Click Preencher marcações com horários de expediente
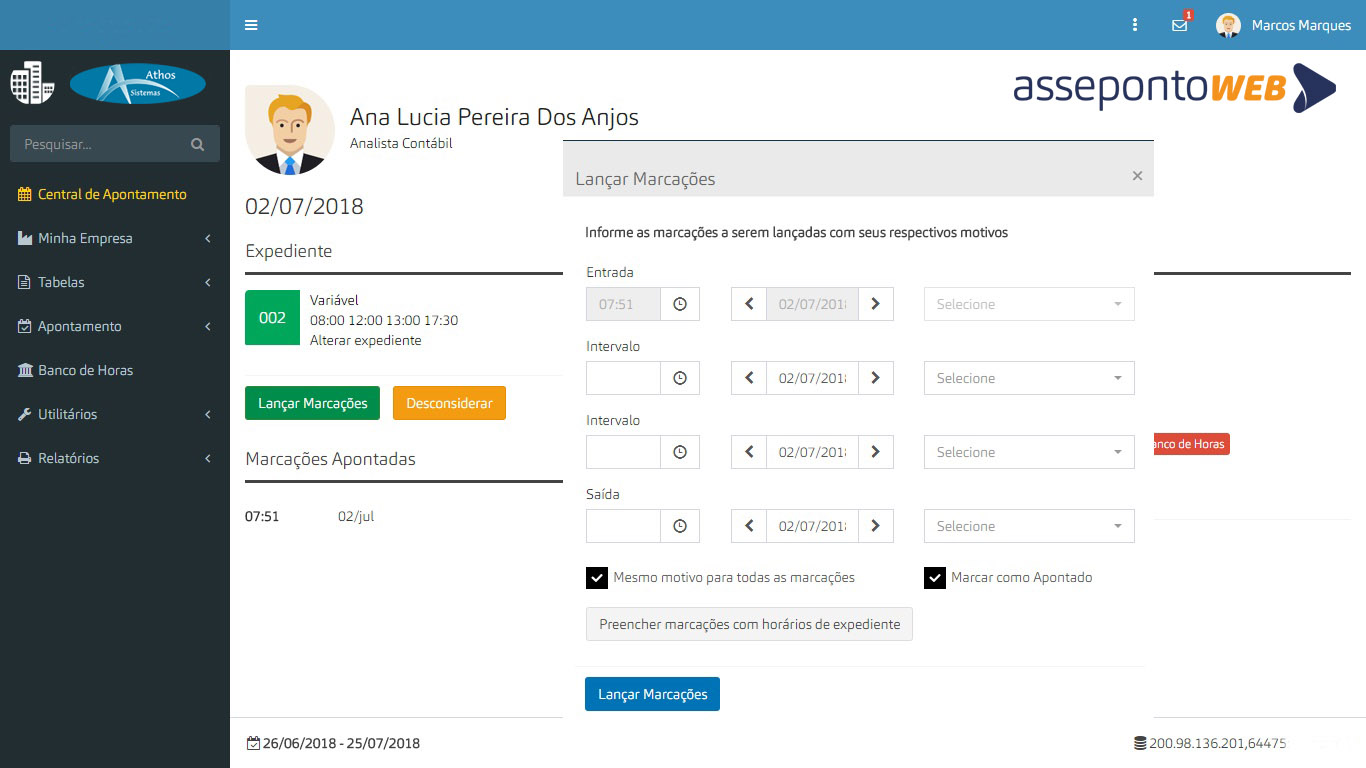Viewport: 1366px width, 768px height. point(749,624)
